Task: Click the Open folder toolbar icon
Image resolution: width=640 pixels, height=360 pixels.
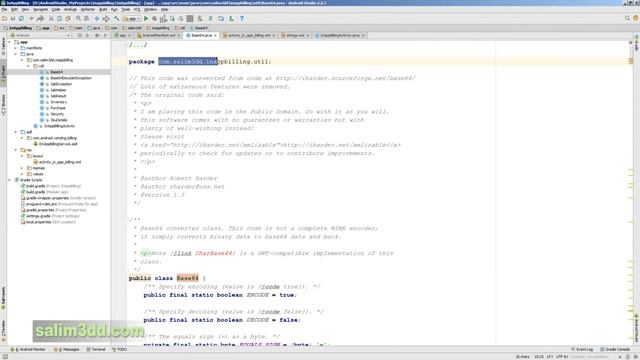Action: [x=4, y=18]
